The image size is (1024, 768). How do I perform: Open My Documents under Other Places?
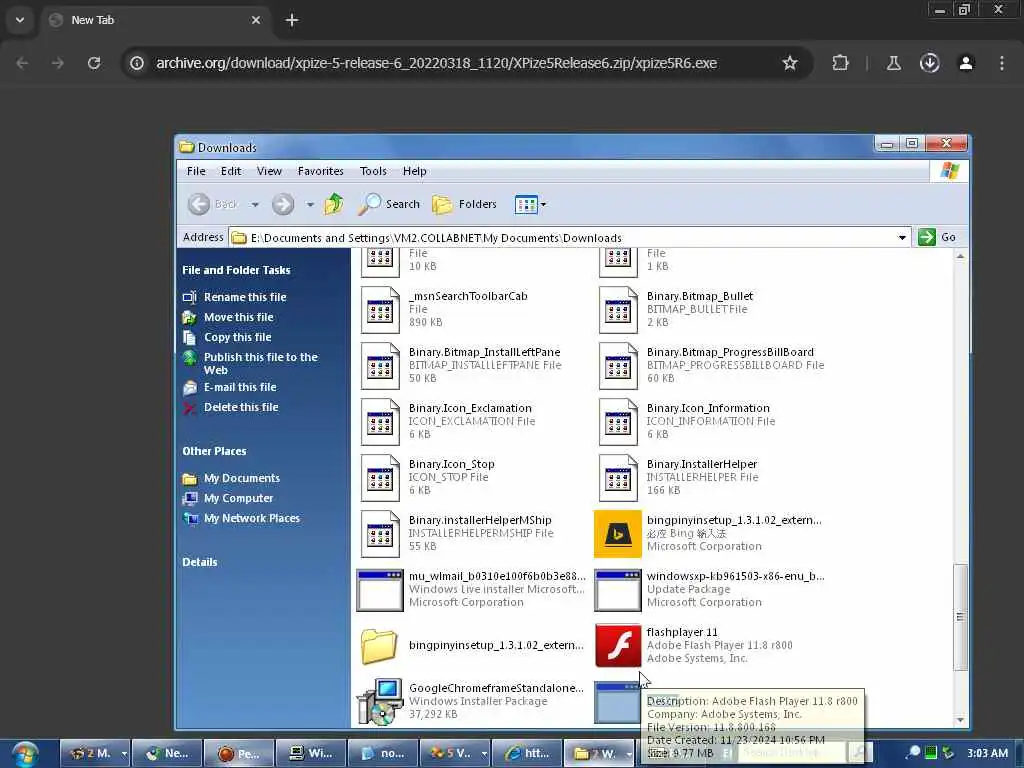pos(242,479)
